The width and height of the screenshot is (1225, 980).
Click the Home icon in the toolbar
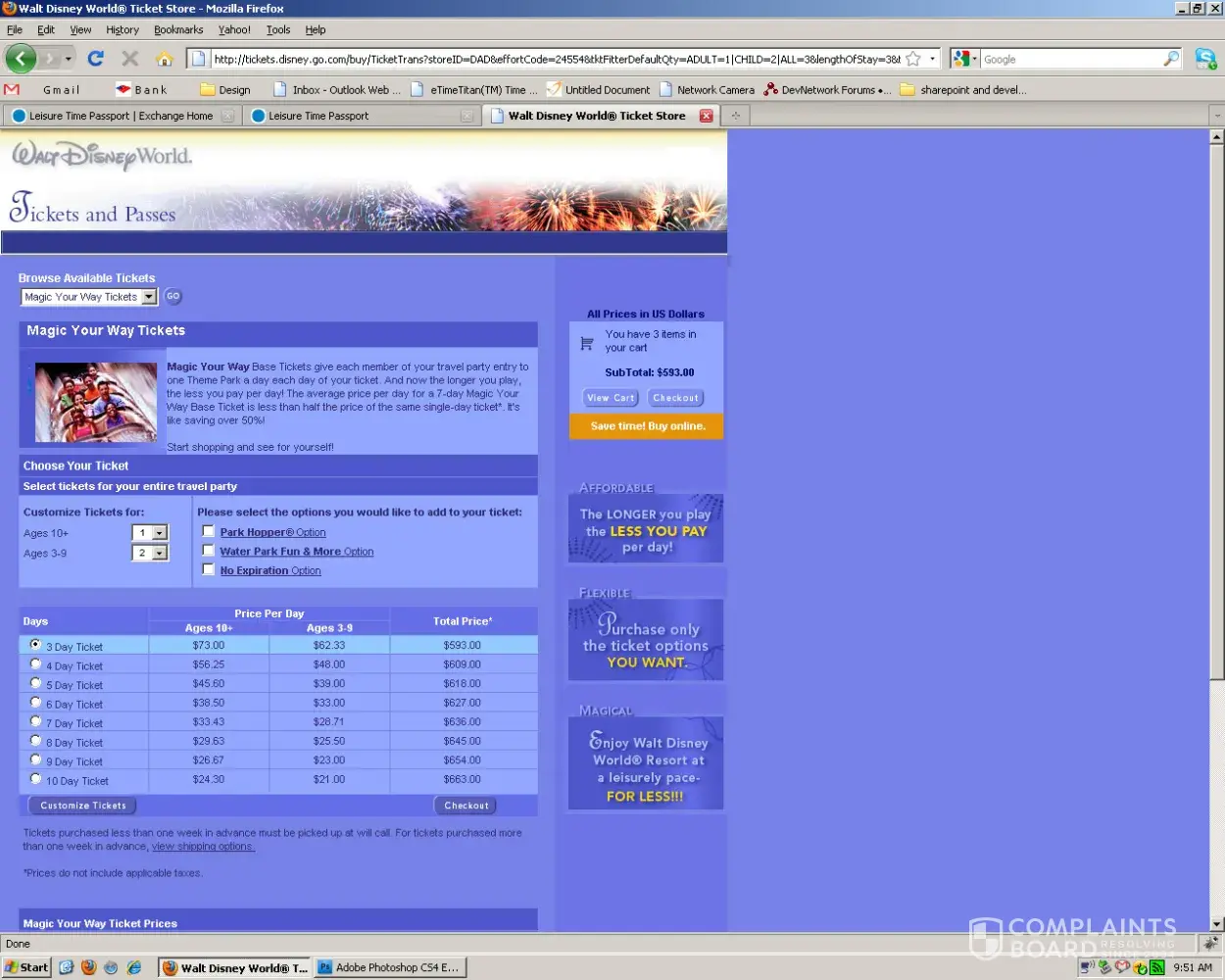pos(165,59)
